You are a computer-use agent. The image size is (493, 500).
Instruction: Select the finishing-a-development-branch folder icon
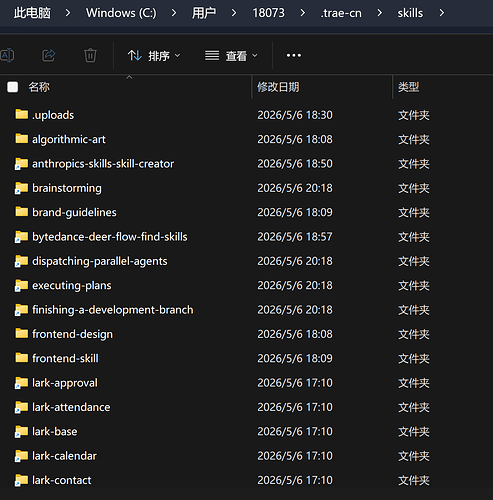point(22,309)
